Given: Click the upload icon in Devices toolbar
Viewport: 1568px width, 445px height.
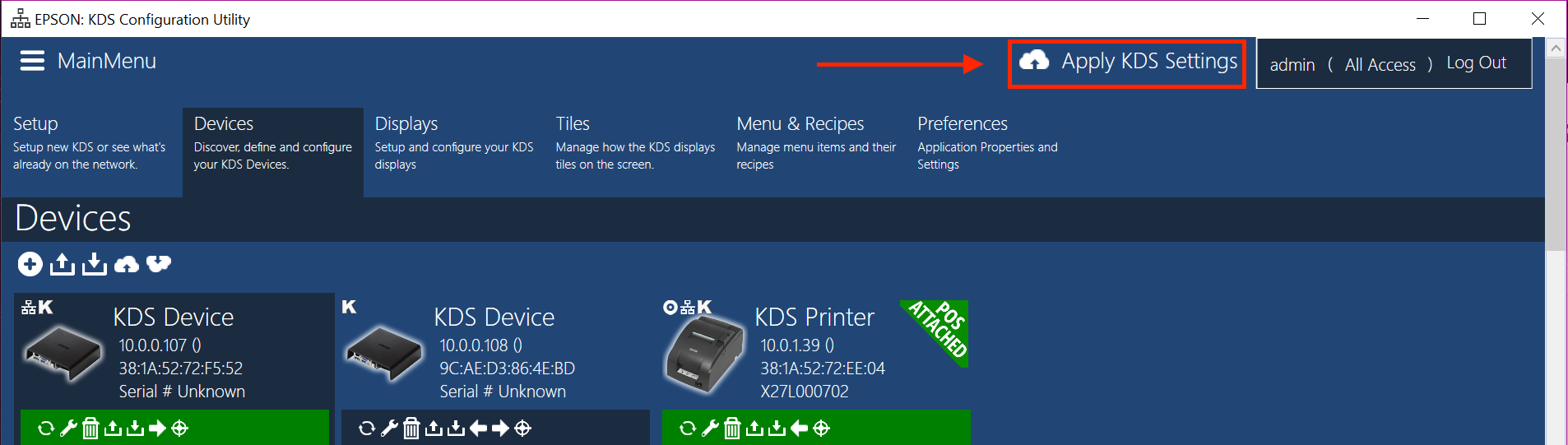Looking at the screenshot, I should [x=62, y=264].
